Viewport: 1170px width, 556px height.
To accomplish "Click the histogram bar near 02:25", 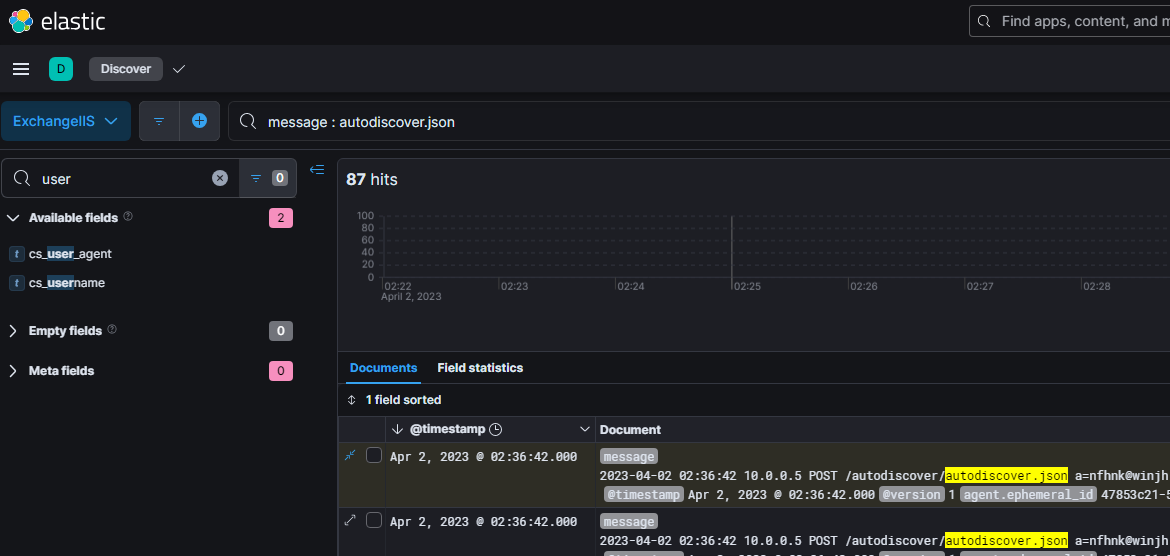I will (732, 246).
